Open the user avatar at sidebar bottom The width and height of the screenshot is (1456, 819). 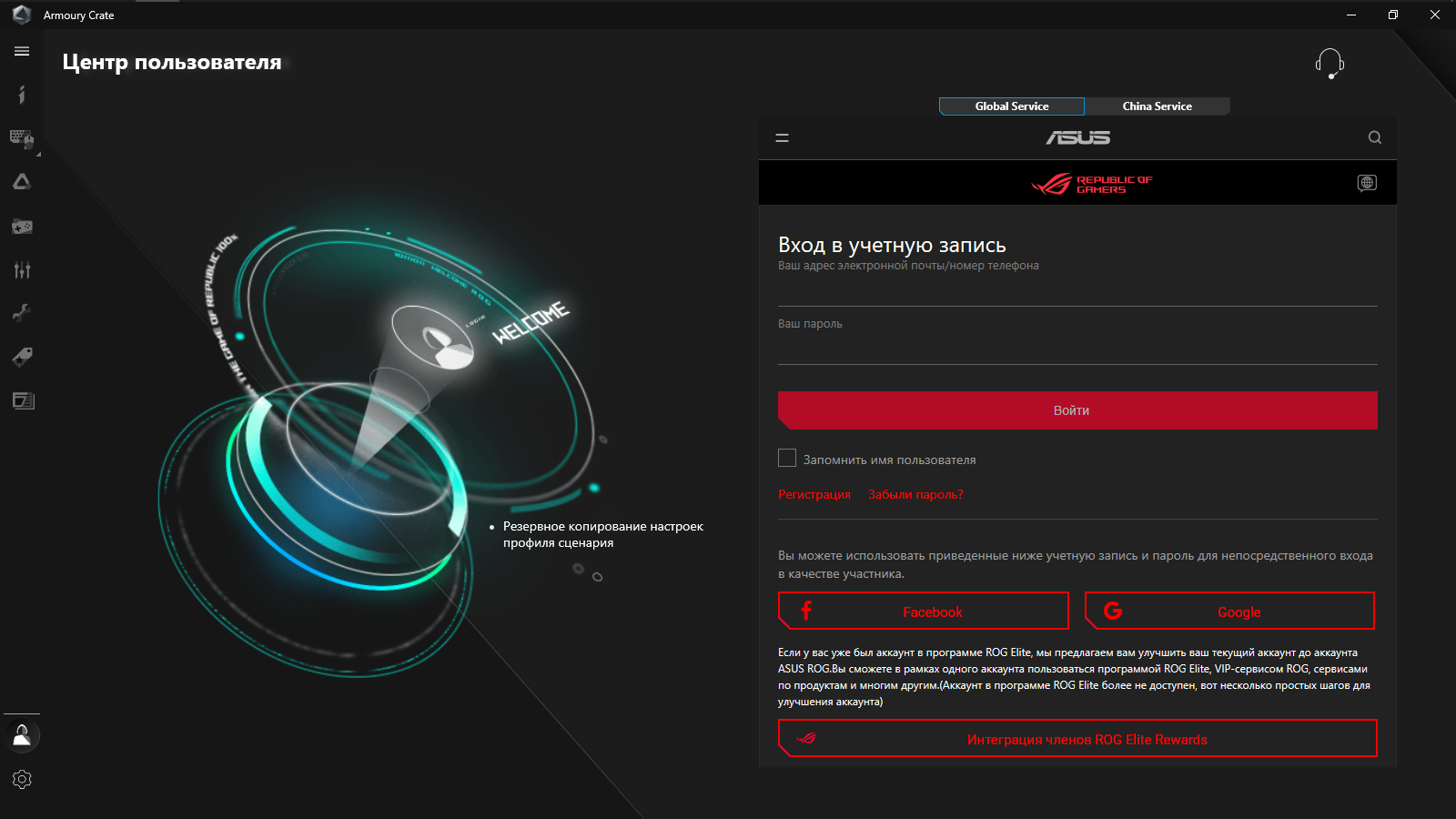[22, 735]
